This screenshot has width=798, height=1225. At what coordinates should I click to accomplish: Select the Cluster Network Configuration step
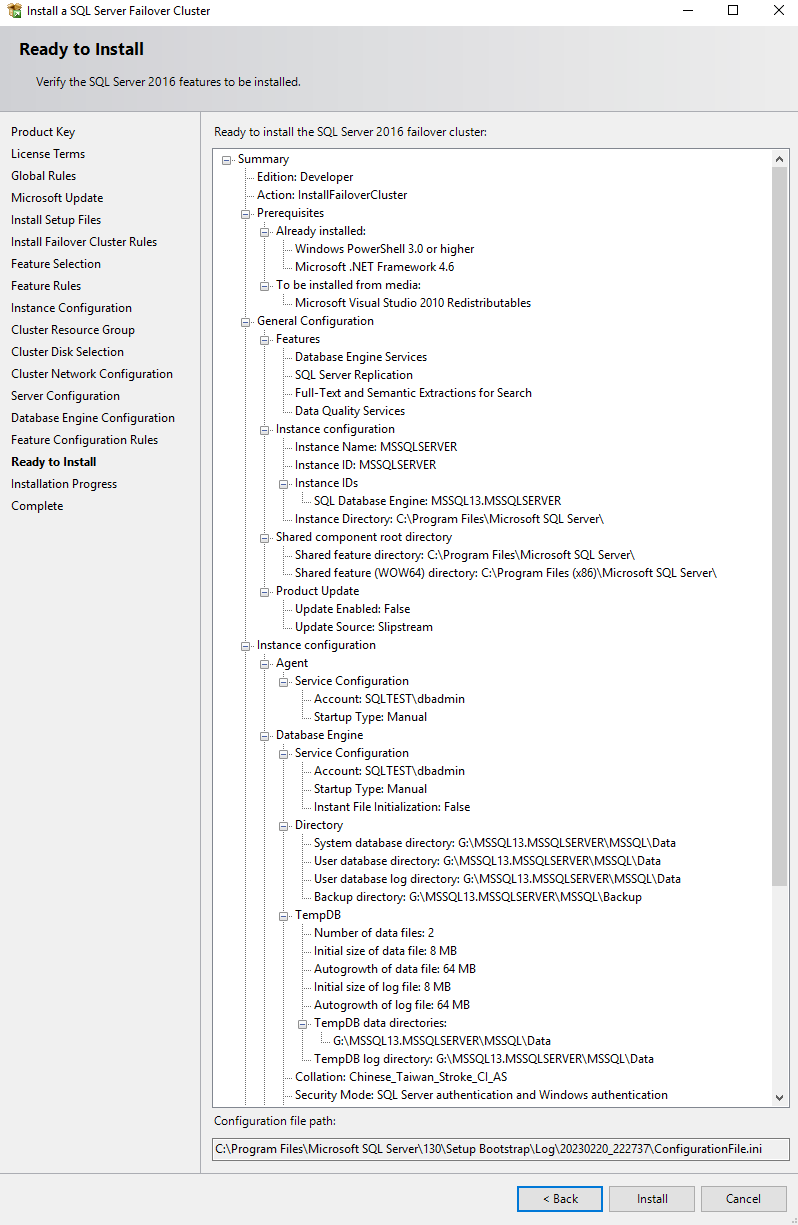coord(92,374)
